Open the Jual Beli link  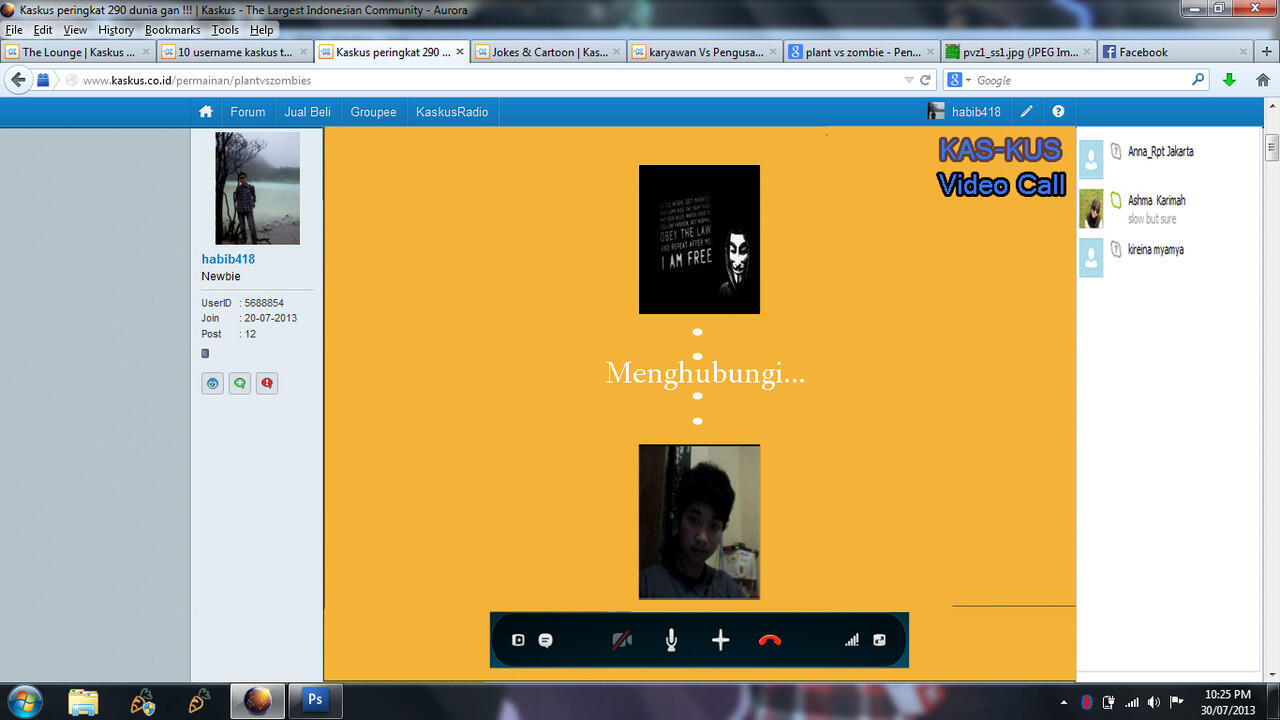pos(308,112)
